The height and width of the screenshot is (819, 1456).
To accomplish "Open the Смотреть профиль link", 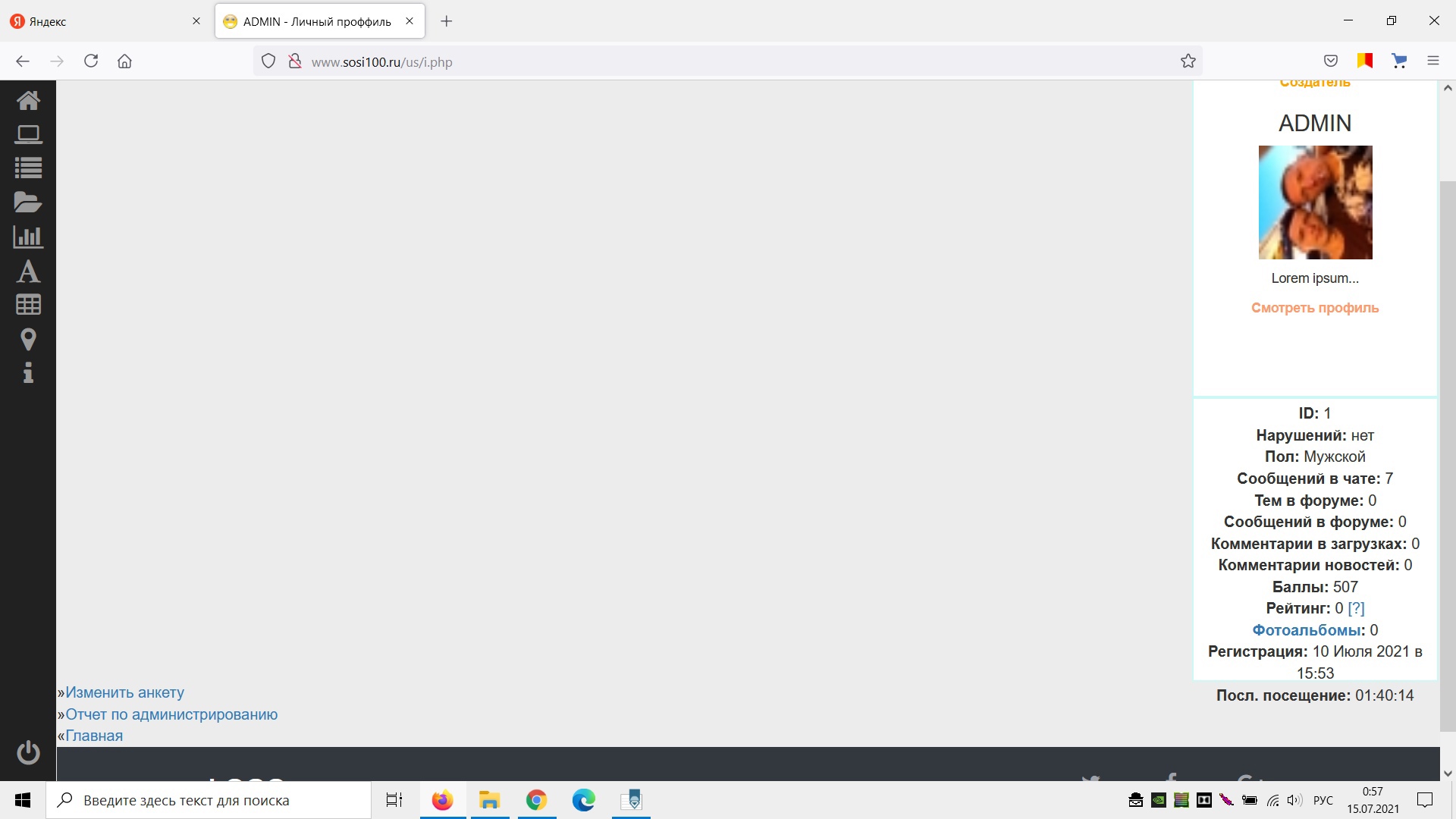I will 1314,308.
